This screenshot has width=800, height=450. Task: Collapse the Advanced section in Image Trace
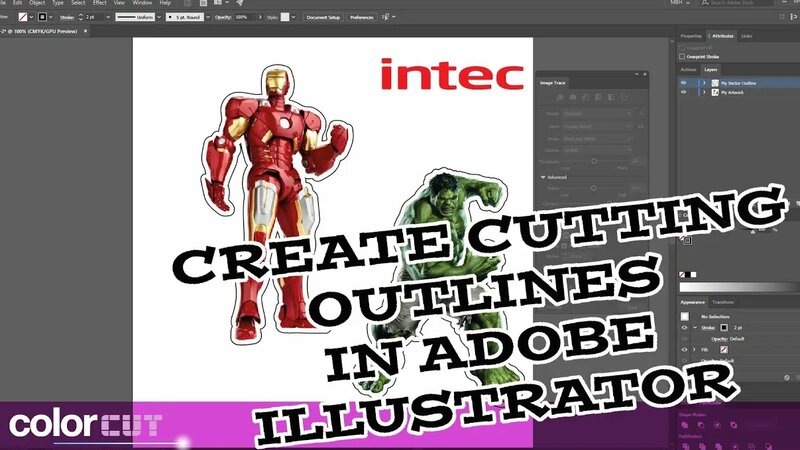click(x=543, y=177)
